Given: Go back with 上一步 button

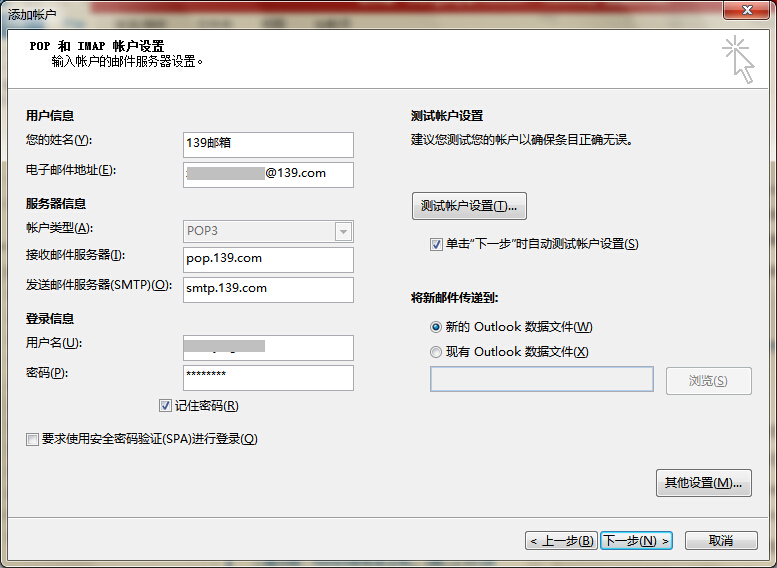Looking at the screenshot, I should [x=561, y=540].
